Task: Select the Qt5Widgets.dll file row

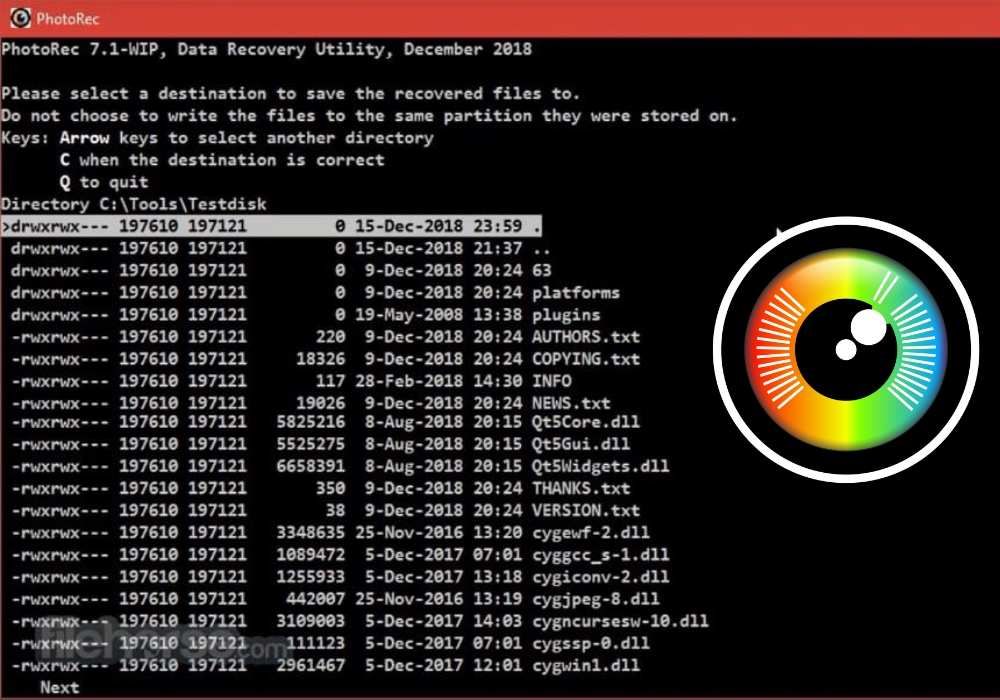Action: pos(340,467)
